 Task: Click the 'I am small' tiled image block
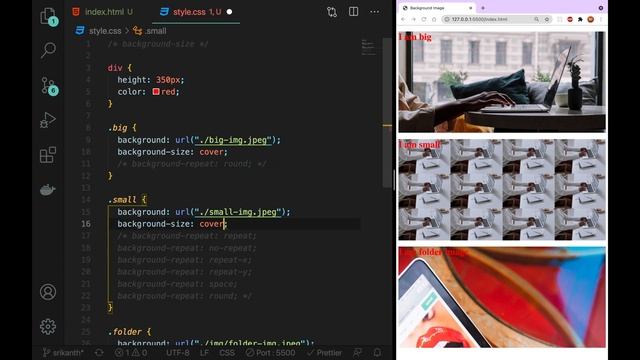(x=502, y=189)
